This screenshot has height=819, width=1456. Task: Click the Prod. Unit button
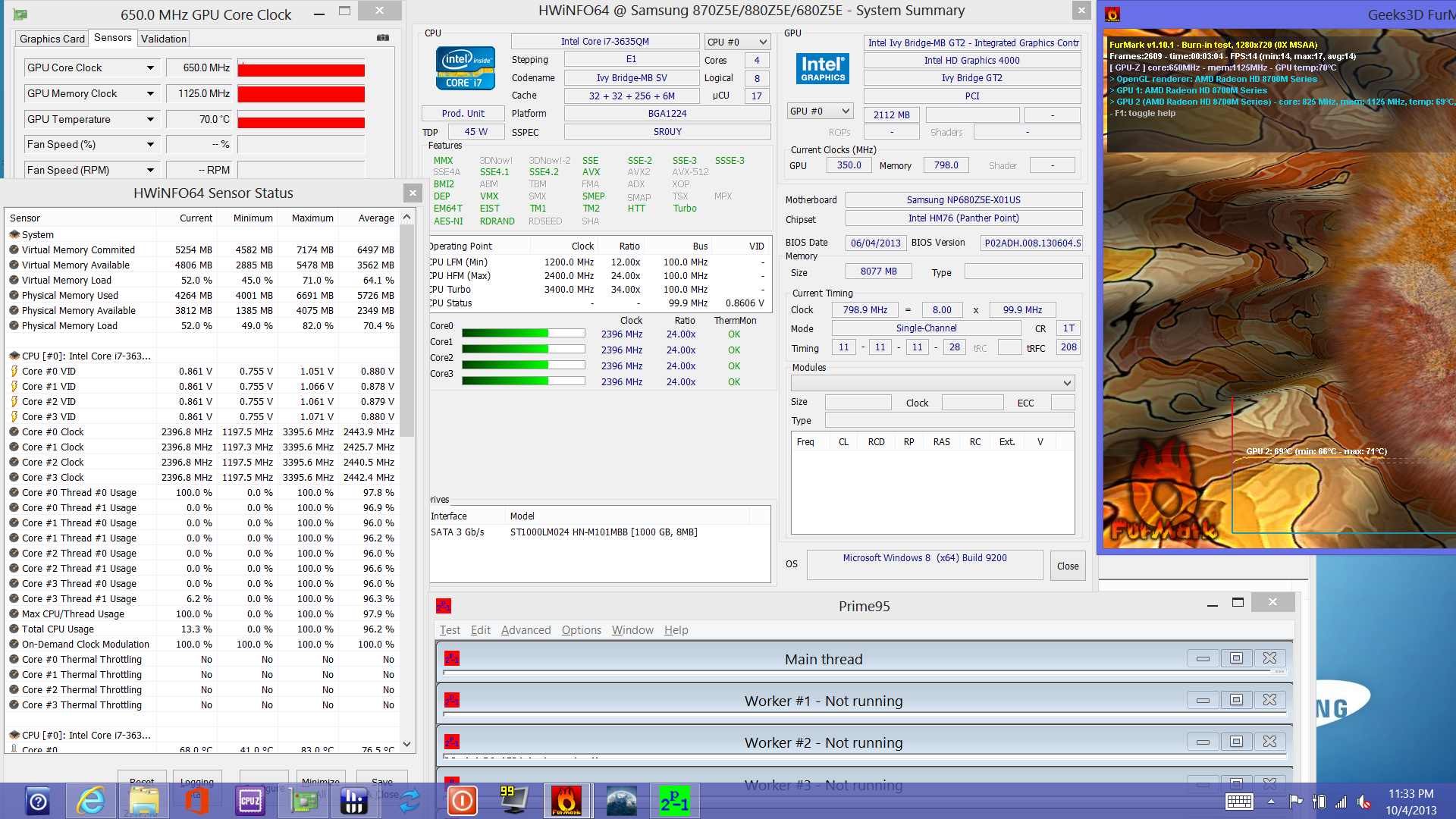click(x=463, y=113)
